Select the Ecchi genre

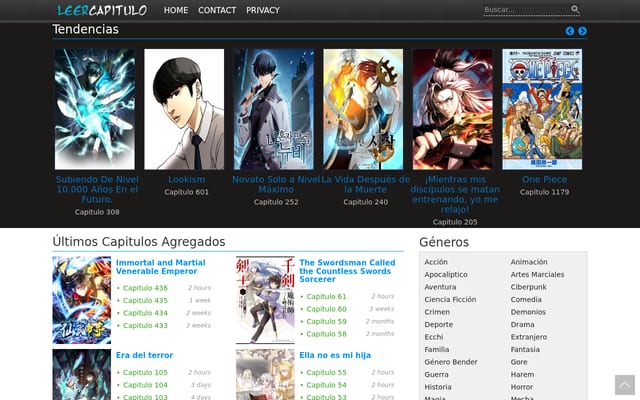[433, 337]
